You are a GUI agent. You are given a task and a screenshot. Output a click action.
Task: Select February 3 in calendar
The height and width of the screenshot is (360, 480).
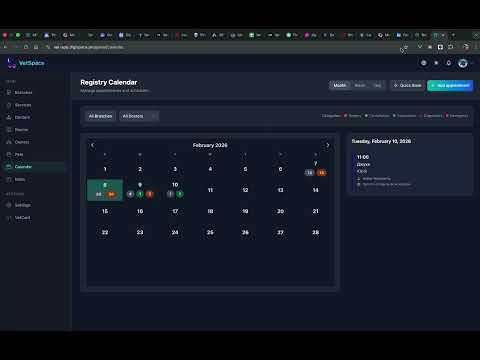point(175,169)
